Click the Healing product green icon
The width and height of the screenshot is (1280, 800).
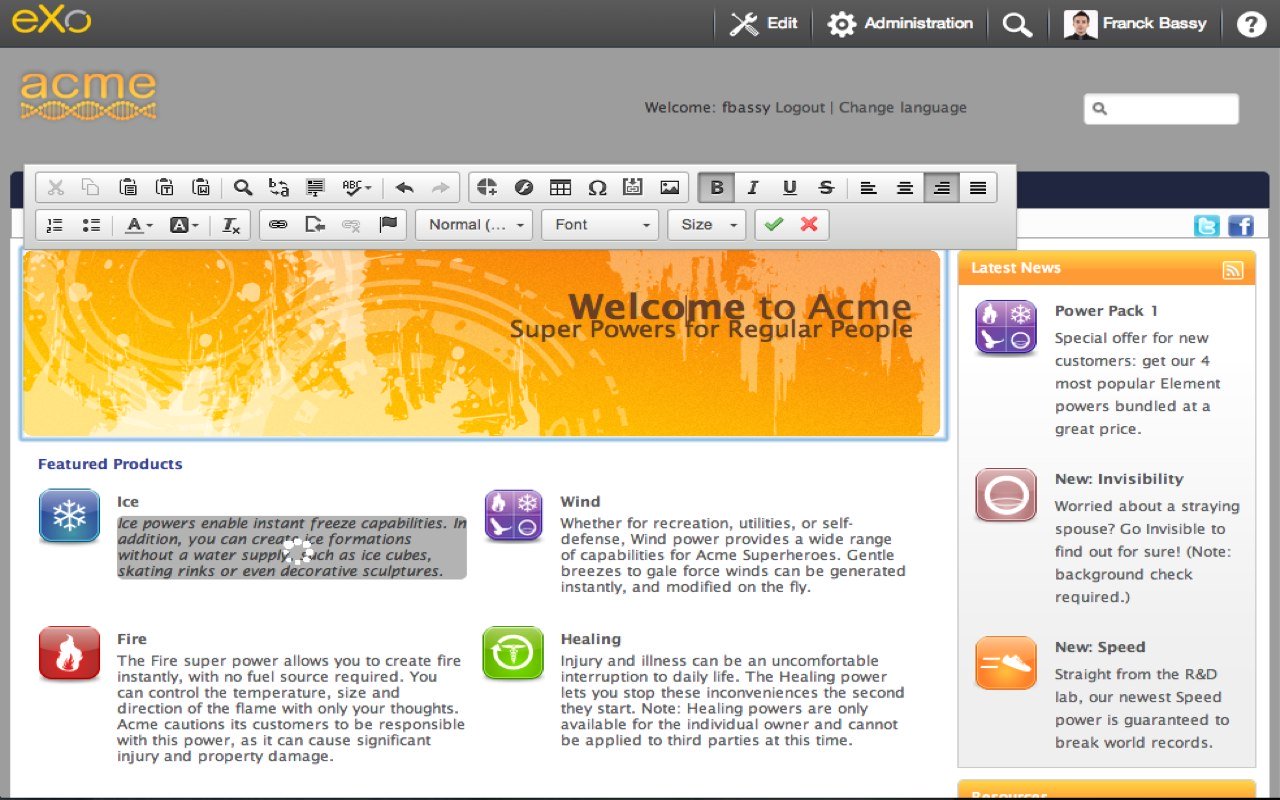click(513, 653)
